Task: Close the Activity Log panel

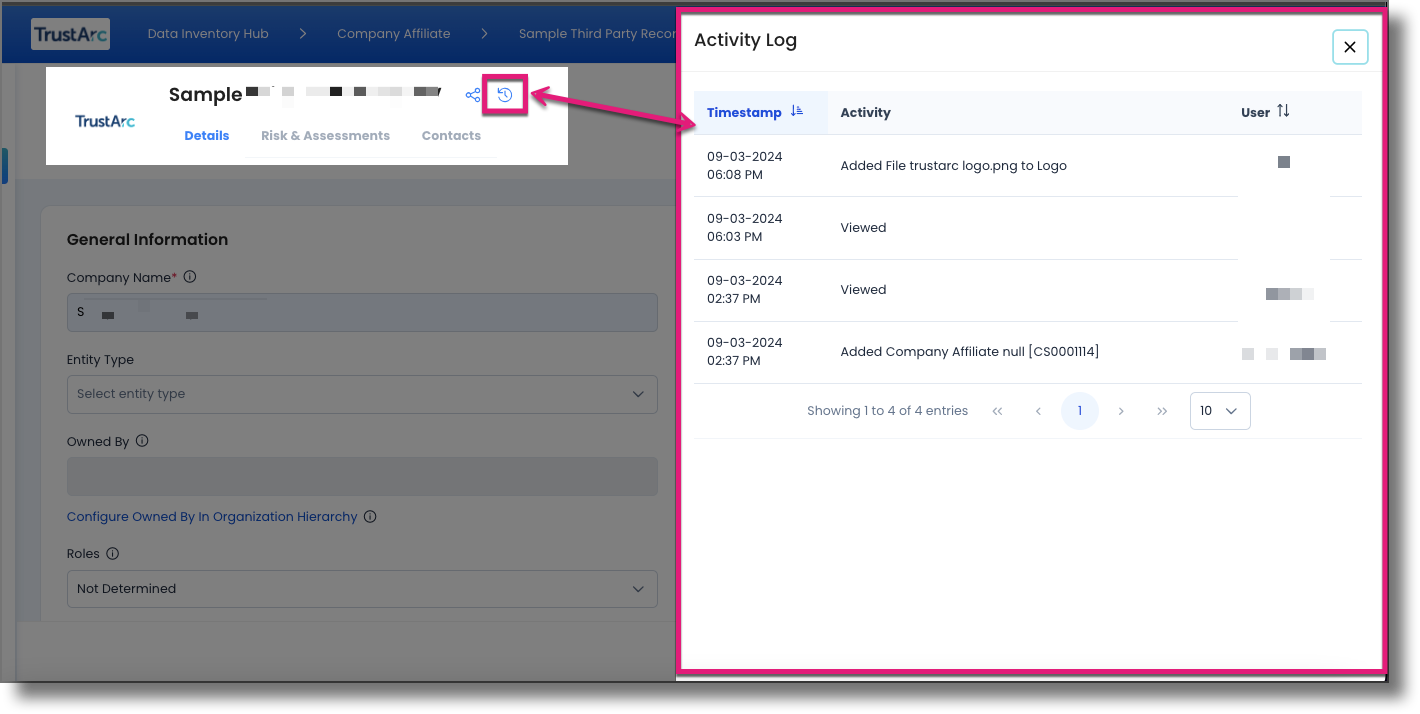Action: (1350, 47)
